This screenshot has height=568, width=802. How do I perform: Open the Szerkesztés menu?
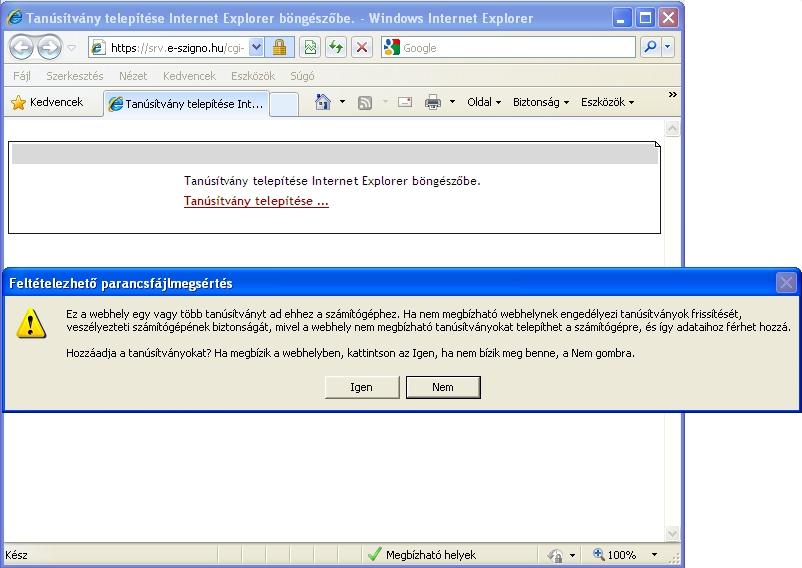click(75, 76)
